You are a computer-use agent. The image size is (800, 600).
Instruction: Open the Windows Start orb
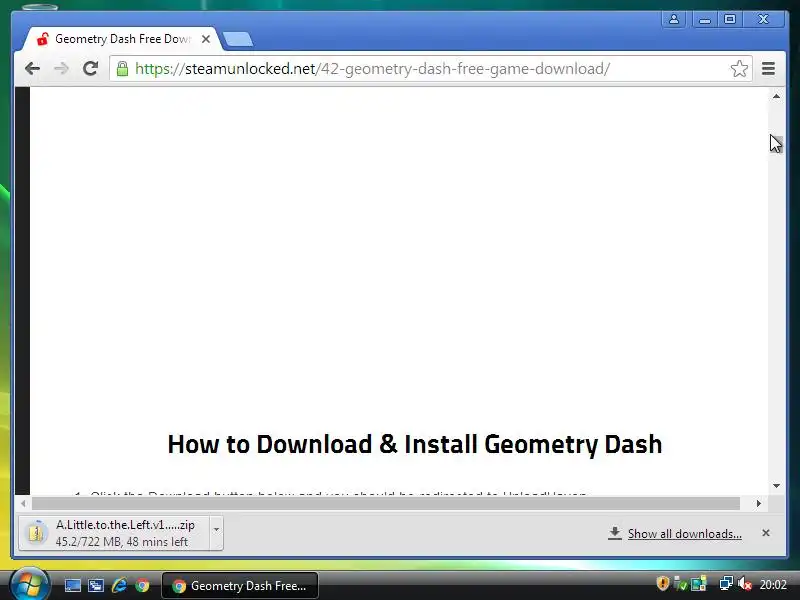(29, 585)
